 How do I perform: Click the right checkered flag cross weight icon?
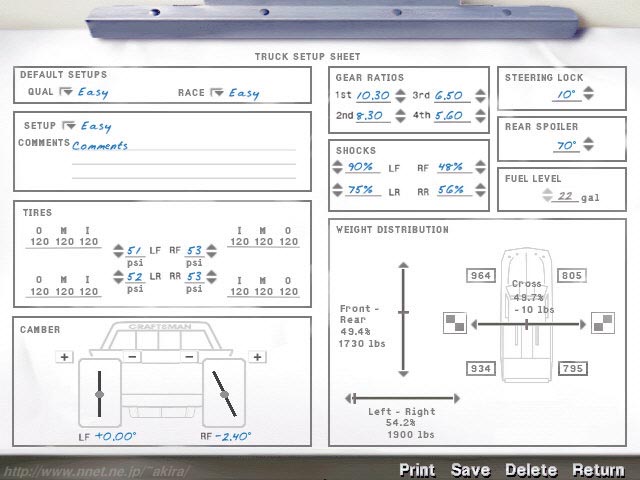click(602, 322)
